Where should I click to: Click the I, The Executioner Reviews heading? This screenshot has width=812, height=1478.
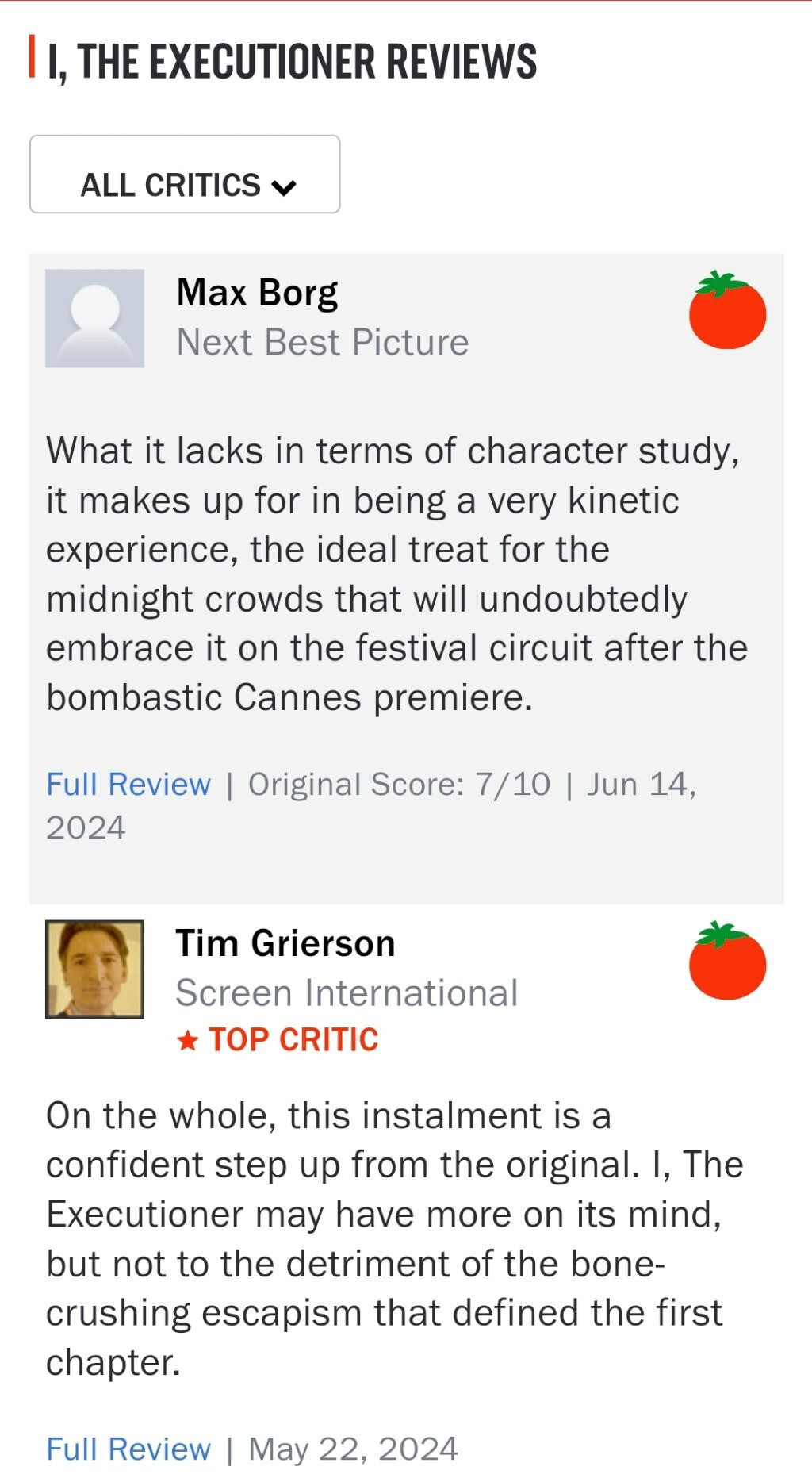(x=292, y=61)
